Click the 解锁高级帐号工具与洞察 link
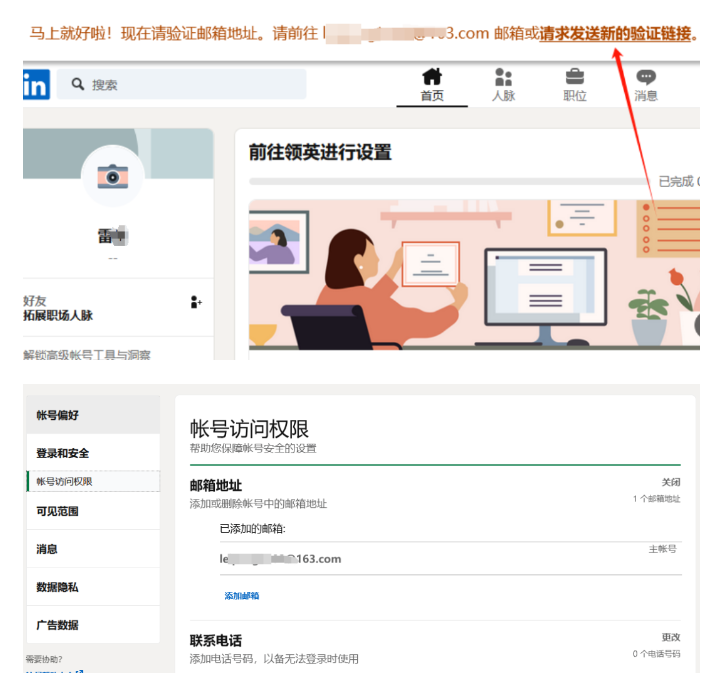 (87, 355)
